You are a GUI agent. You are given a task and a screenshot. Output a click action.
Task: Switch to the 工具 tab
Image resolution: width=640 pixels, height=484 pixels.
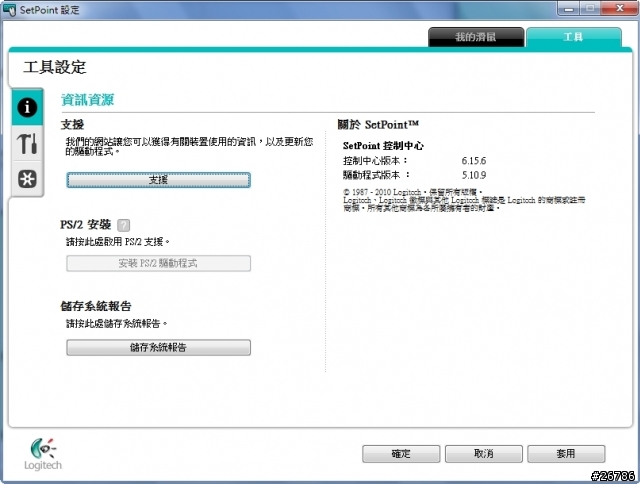click(573, 37)
